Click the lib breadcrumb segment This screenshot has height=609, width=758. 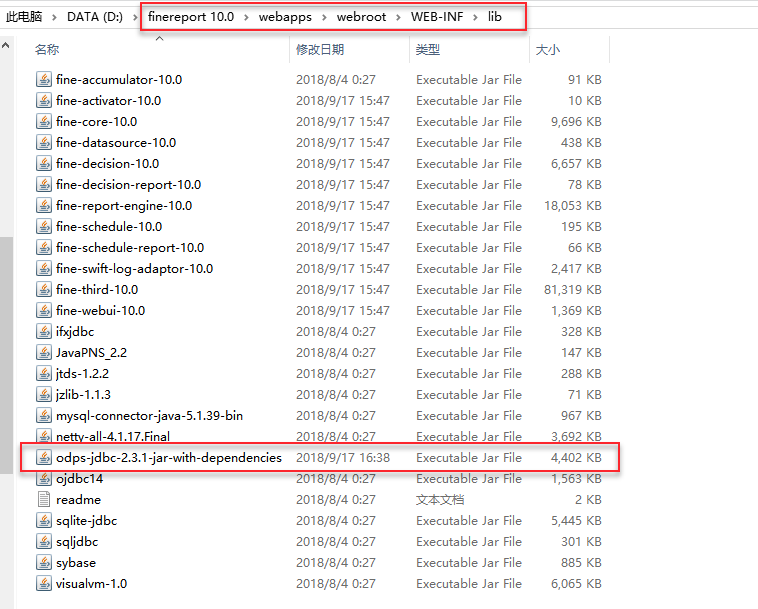(495, 17)
